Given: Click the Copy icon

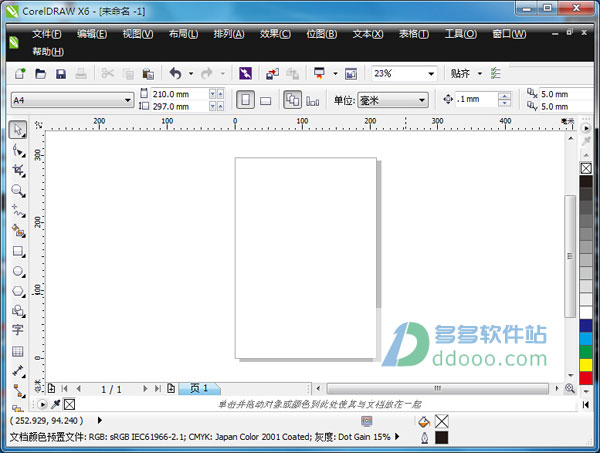Looking at the screenshot, I should 128,73.
